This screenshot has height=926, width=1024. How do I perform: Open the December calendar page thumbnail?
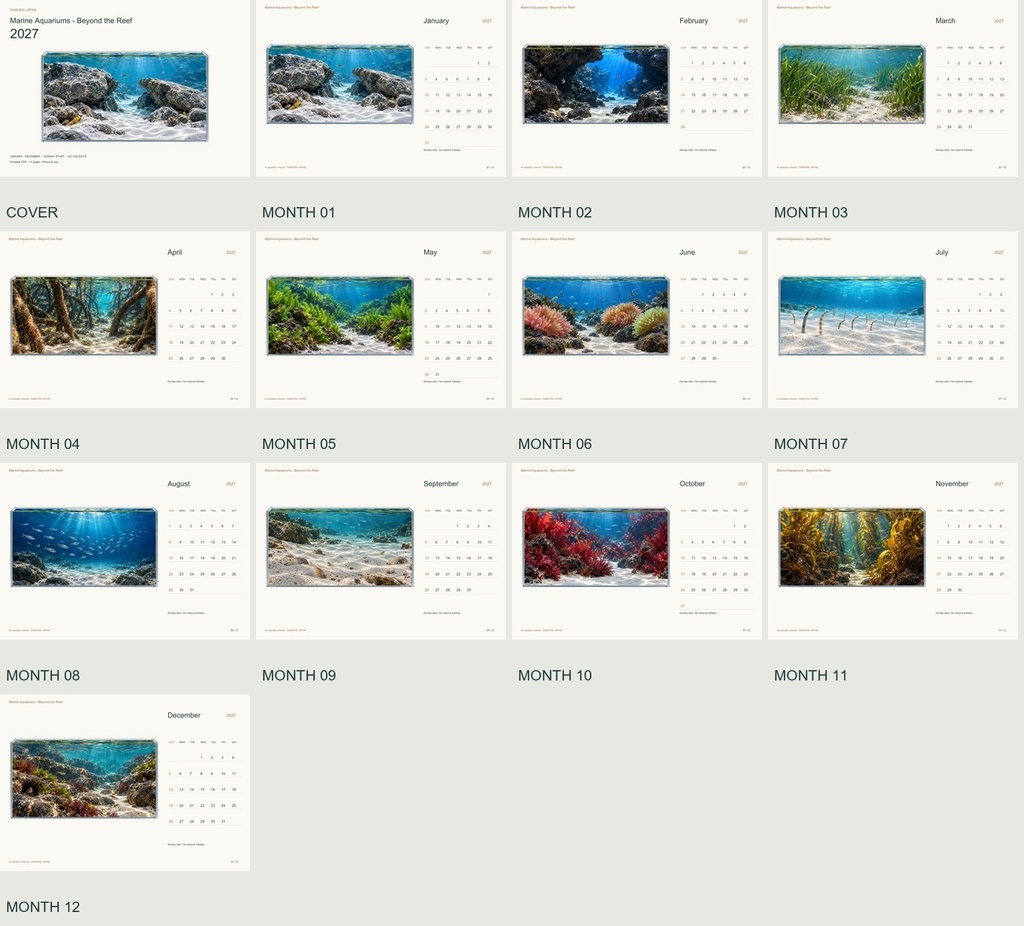[x=125, y=783]
